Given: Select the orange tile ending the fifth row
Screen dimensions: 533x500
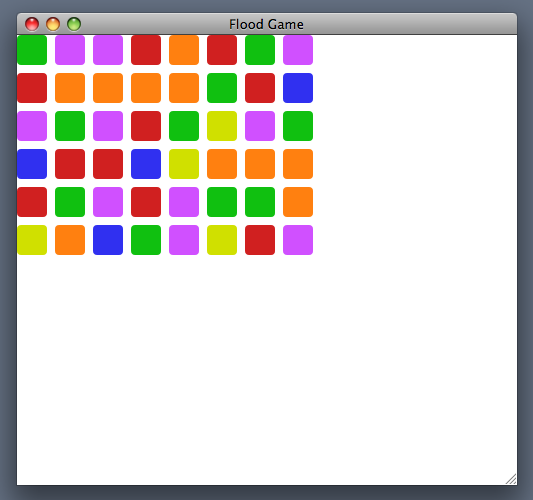Looking at the screenshot, I should (x=298, y=202).
